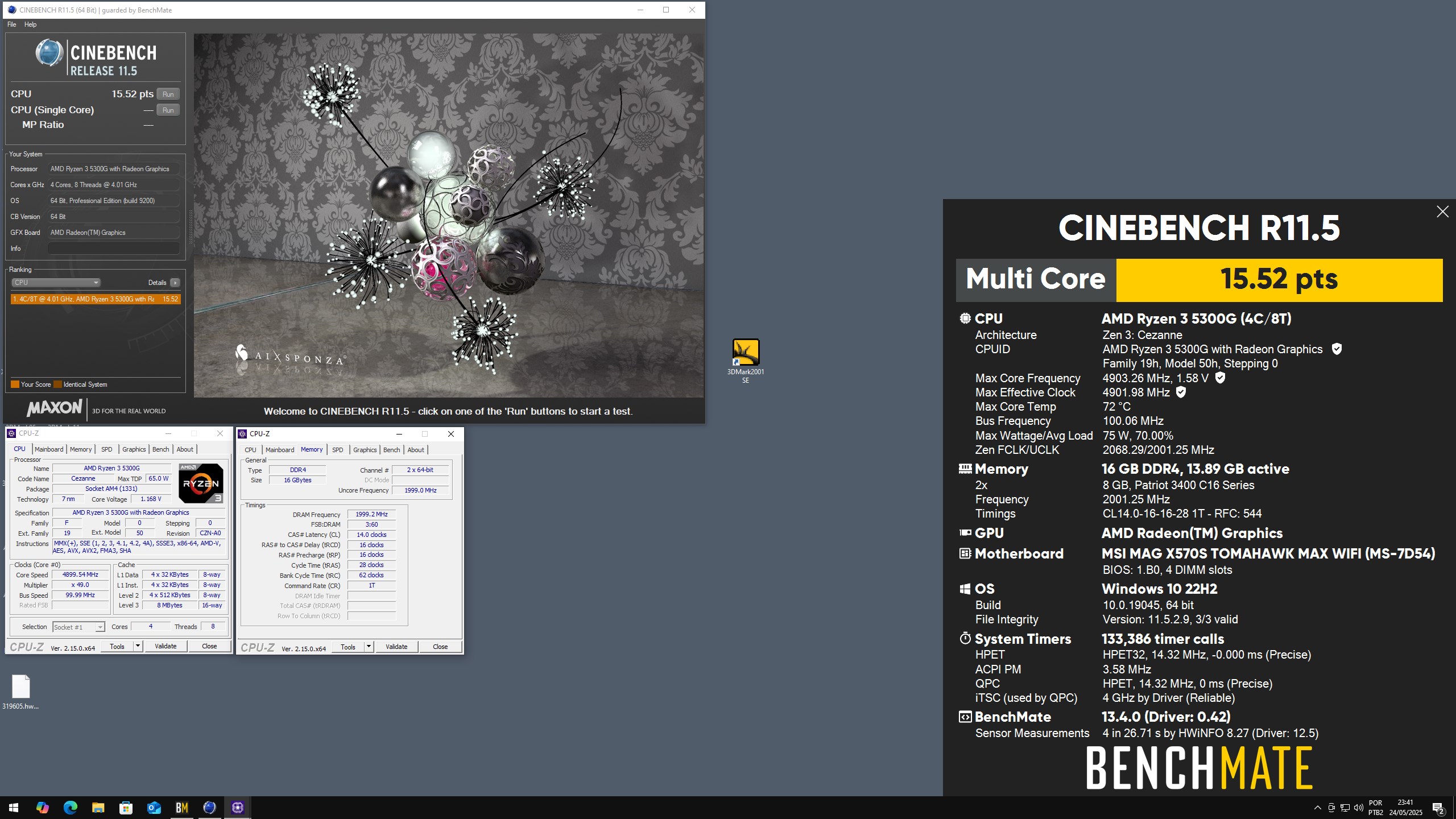
Task: Open Outlook from the taskbar
Action: [154, 808]
